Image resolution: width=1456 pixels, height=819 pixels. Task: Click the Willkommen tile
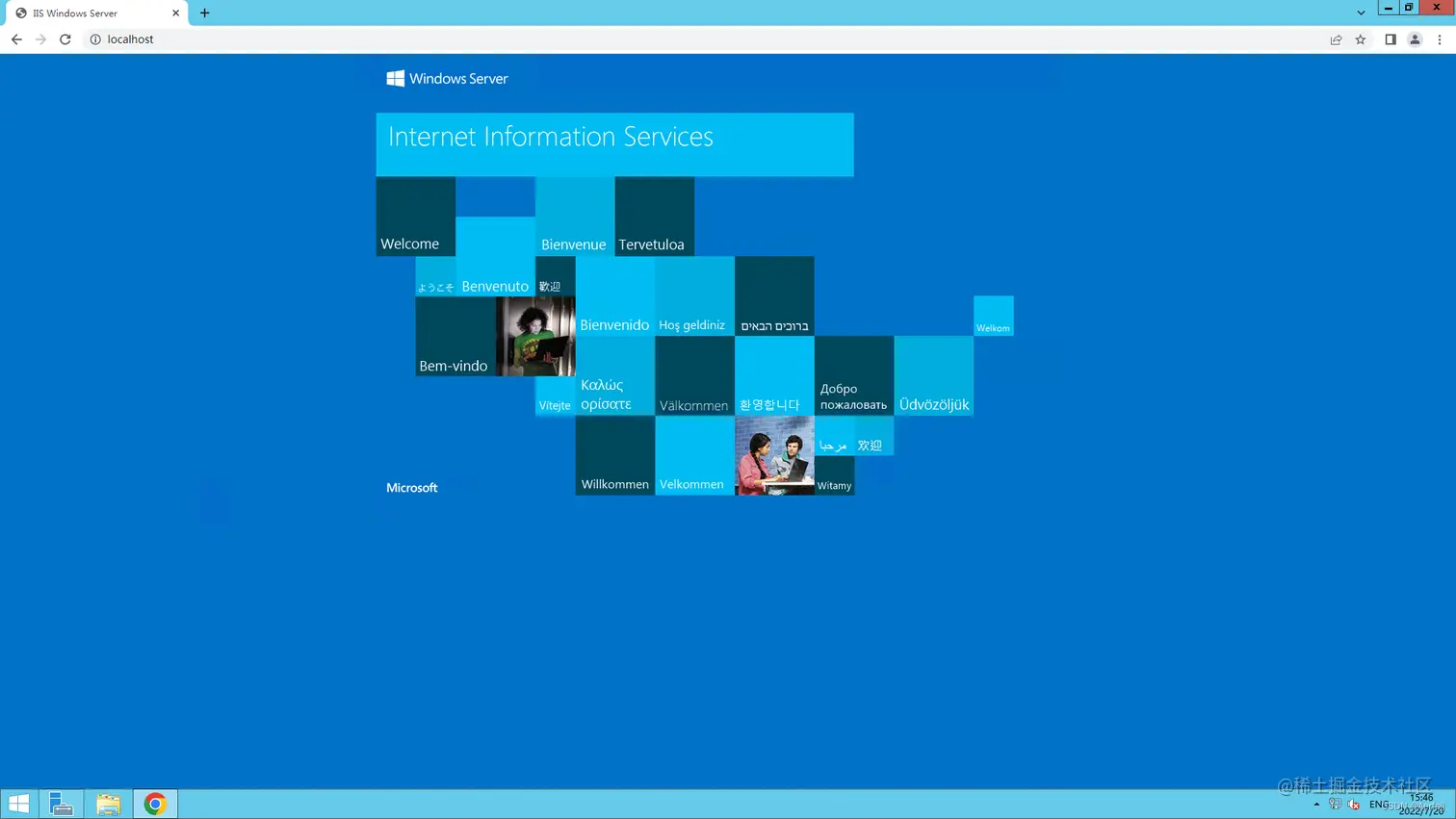pyautogui.click(x=614, y=456)
